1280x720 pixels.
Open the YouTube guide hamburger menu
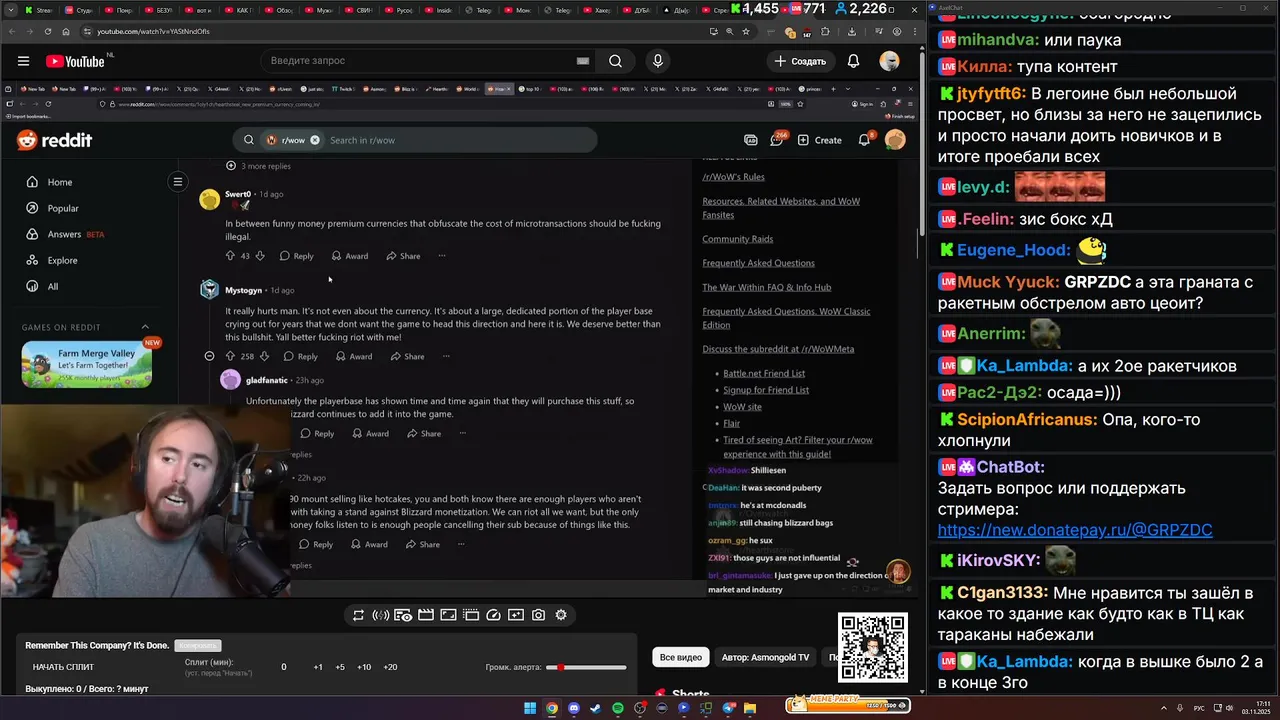pyautogui.click(x=23, y=61)
